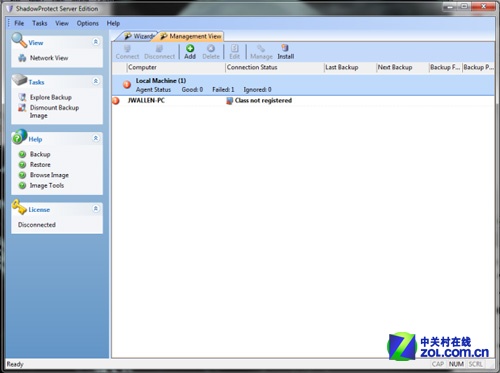Click the red status icon for JWALLEN-PC
The height and width of the screenshot is (373, 500).
pos(116,100)
